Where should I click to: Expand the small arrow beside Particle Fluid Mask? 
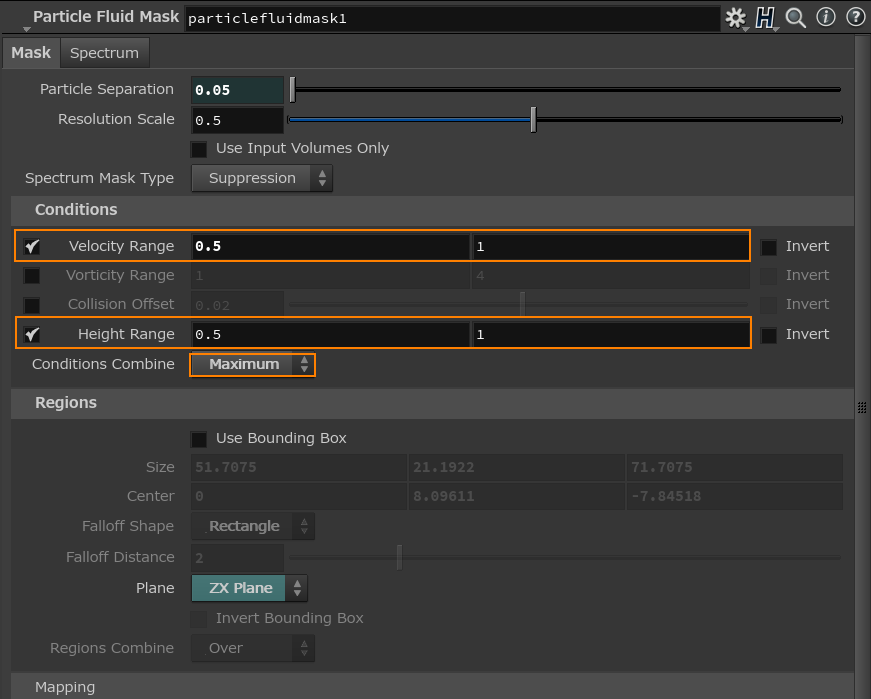(26, 29)
